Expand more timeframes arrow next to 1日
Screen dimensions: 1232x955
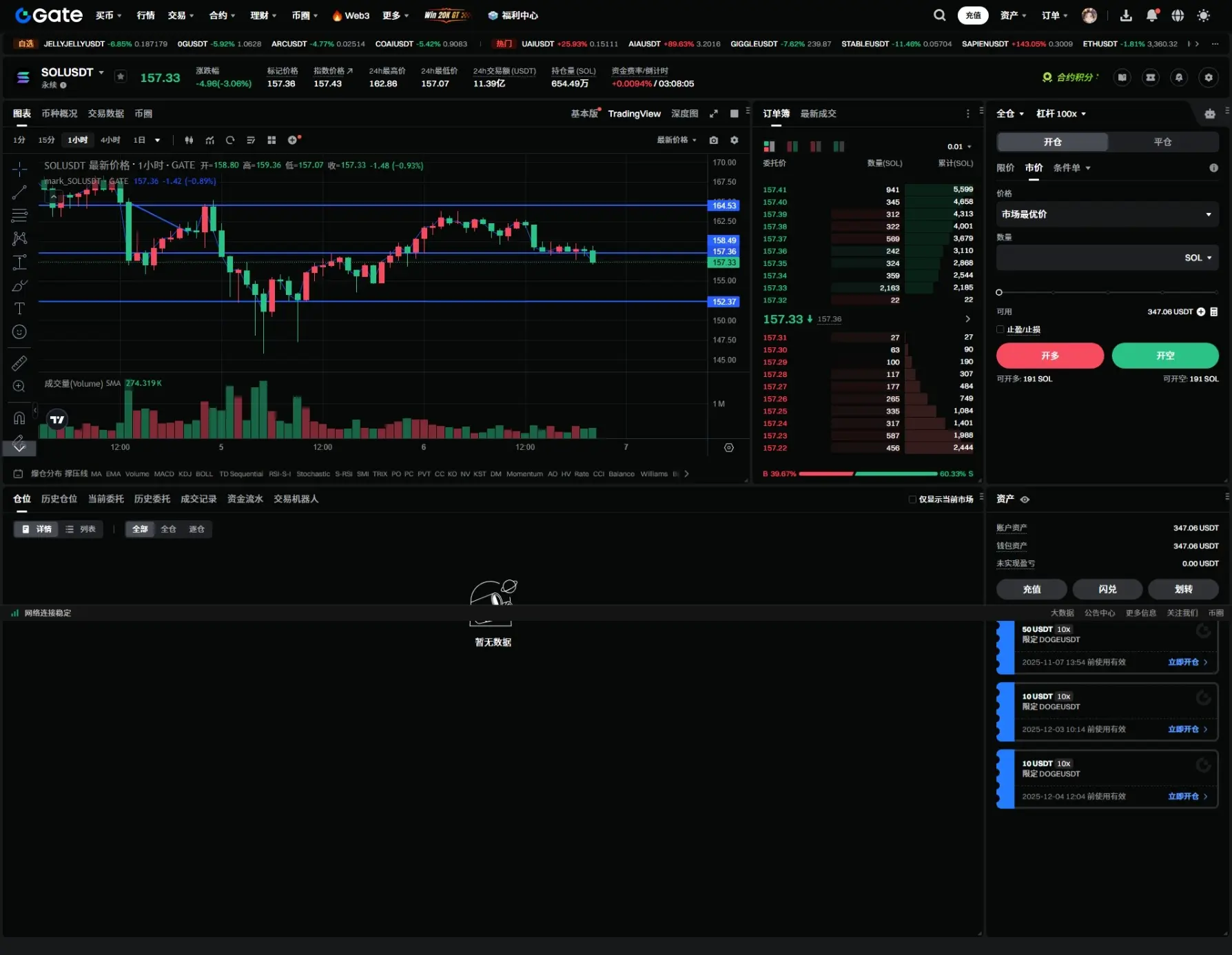158,140
